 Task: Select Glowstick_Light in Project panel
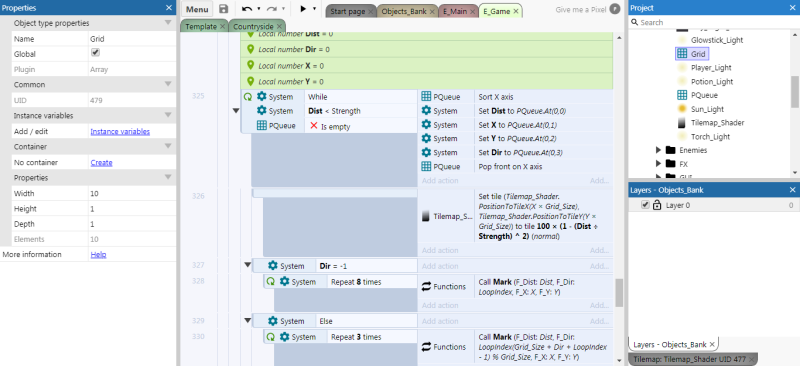pyautogui.click(x=717, y=40)
